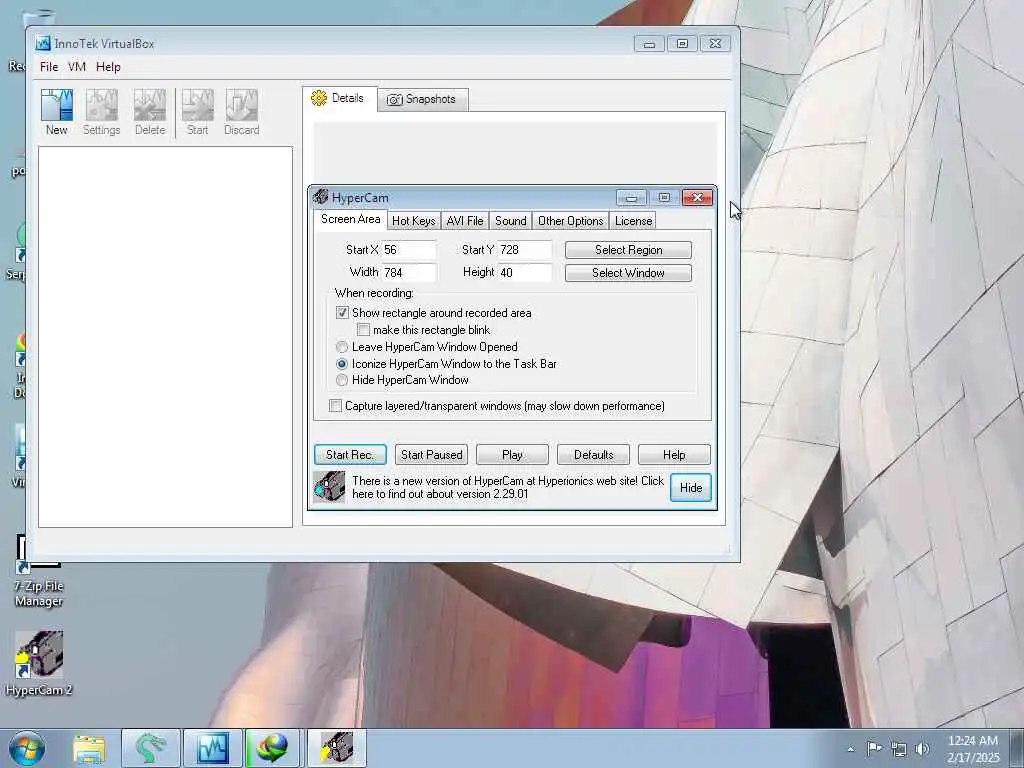Open File Explorer from the taskbar
1024x768 pixels.
(x=89, y=748)
